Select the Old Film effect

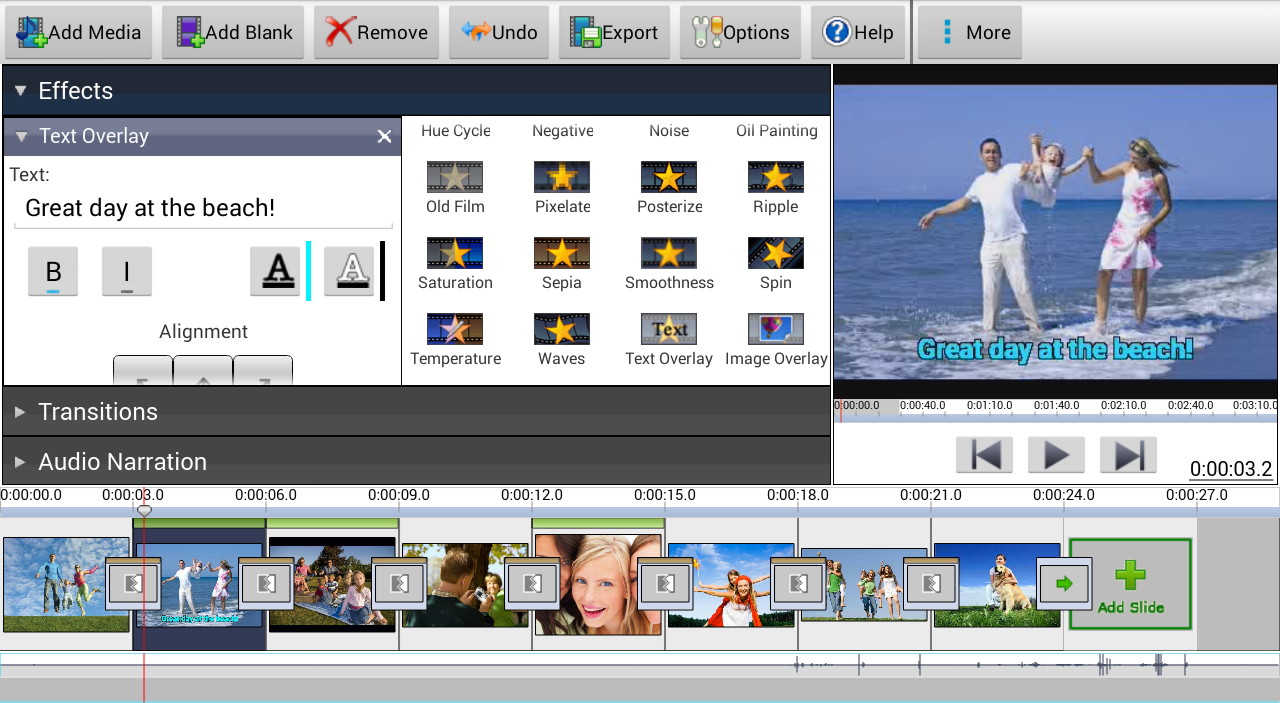(x=455, y=177)
